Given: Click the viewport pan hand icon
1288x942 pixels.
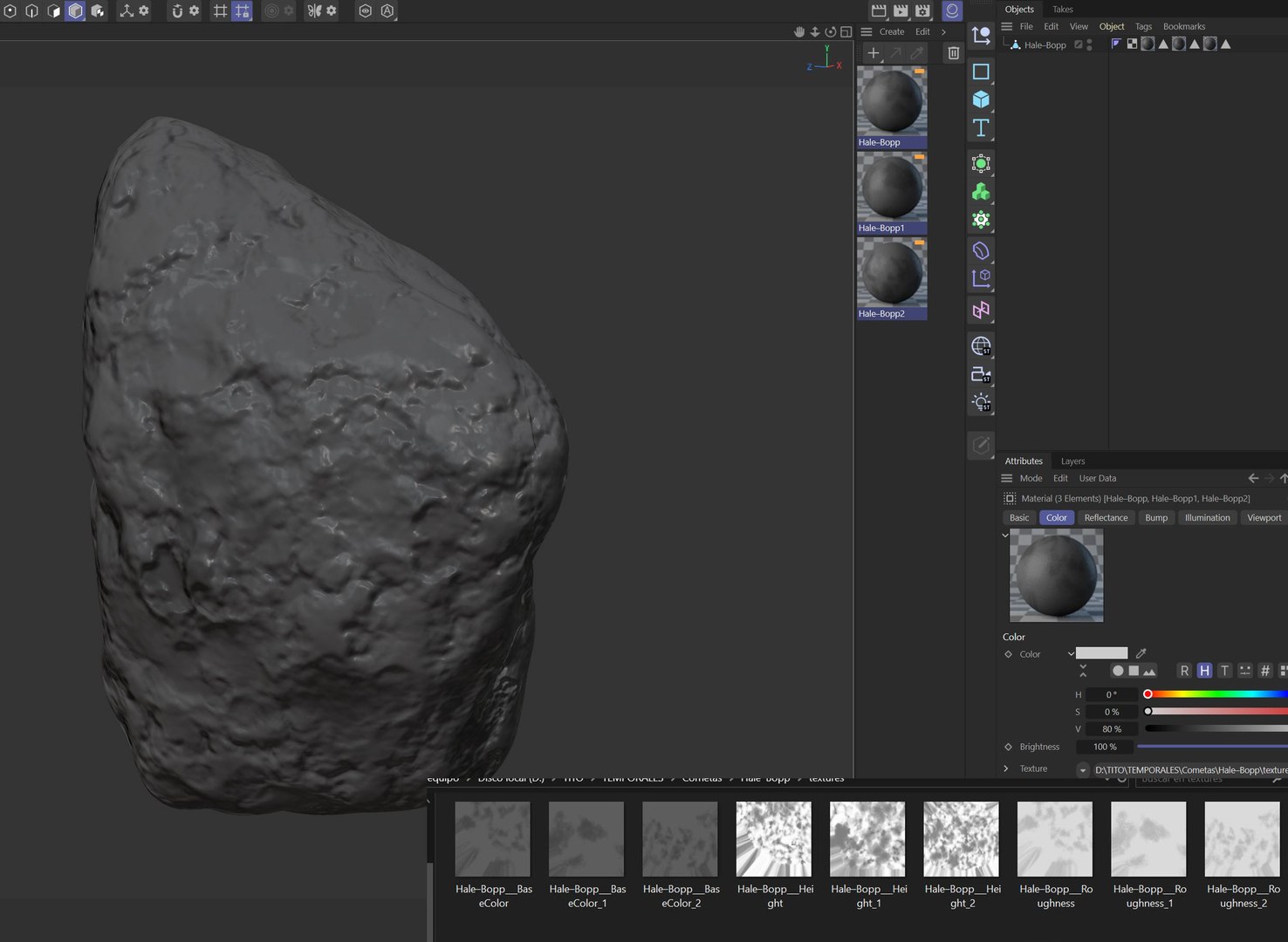Looking at the screenshot, I should [x=798, y=31].
